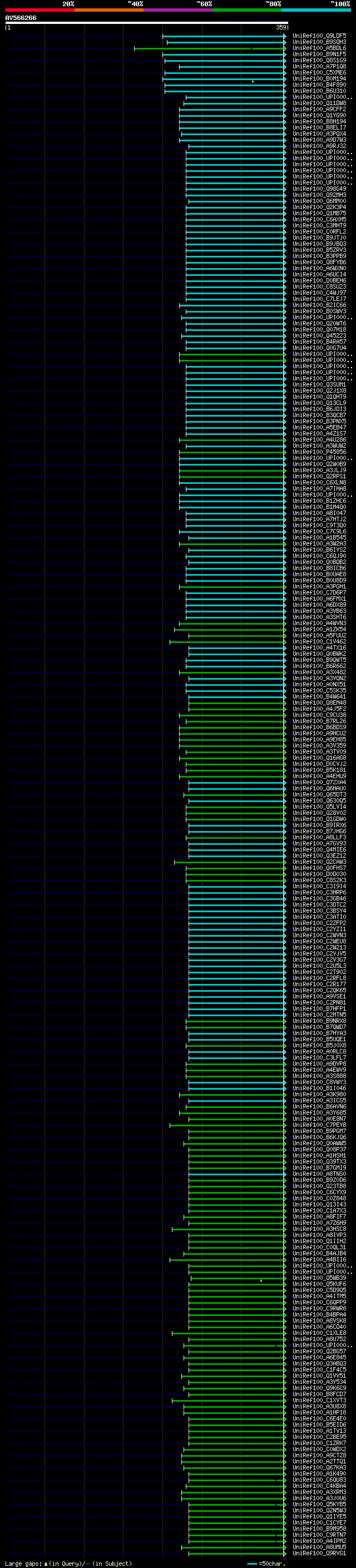Click the ~40% legend label
The height and width of the screenshot is (1568, 356).
[x=135, y=4]
